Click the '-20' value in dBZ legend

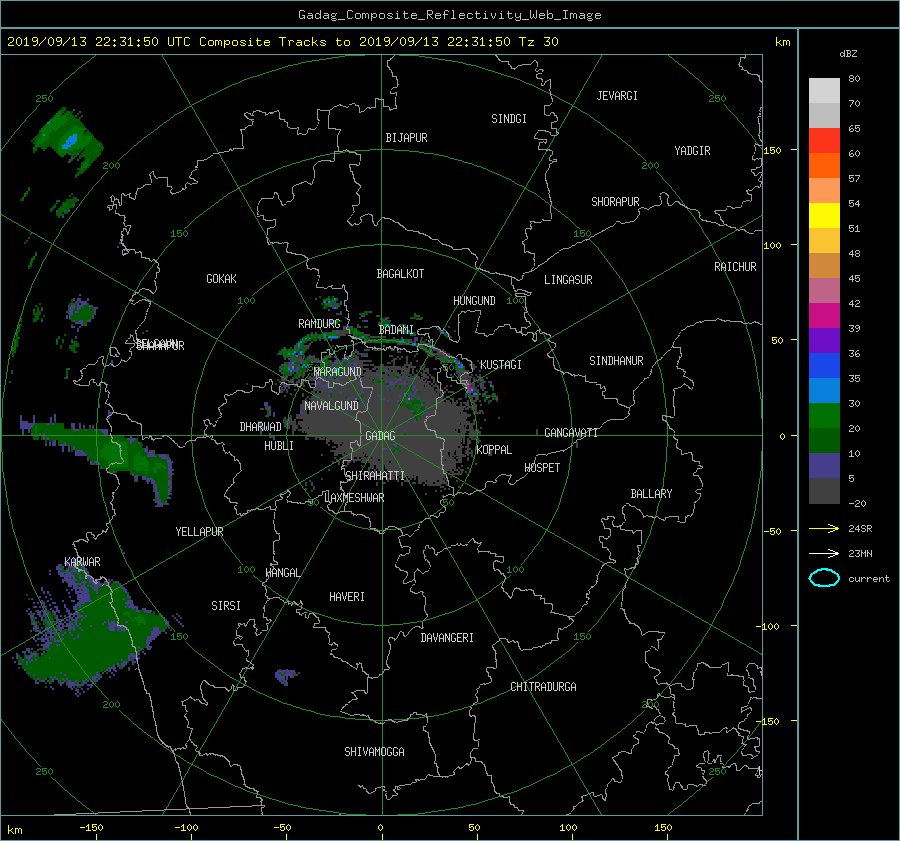857,503
